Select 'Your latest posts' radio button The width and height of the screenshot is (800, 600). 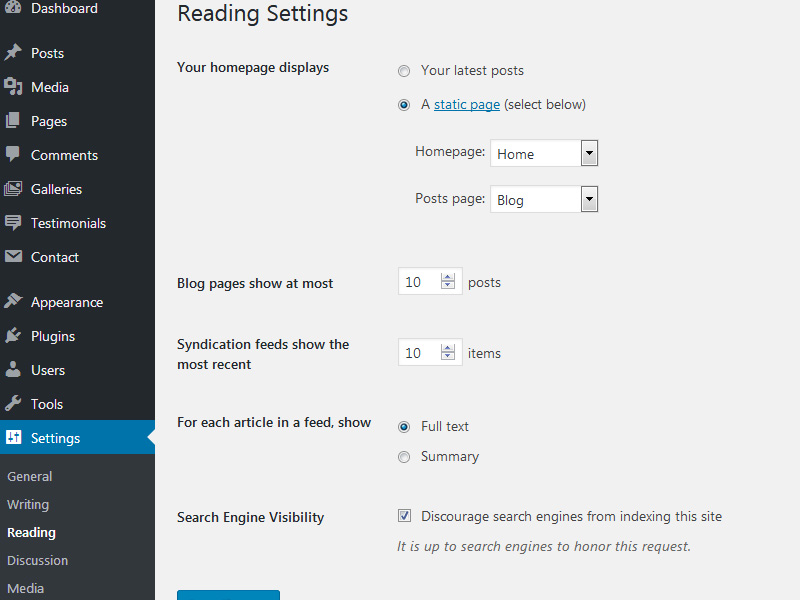(404, 71)
